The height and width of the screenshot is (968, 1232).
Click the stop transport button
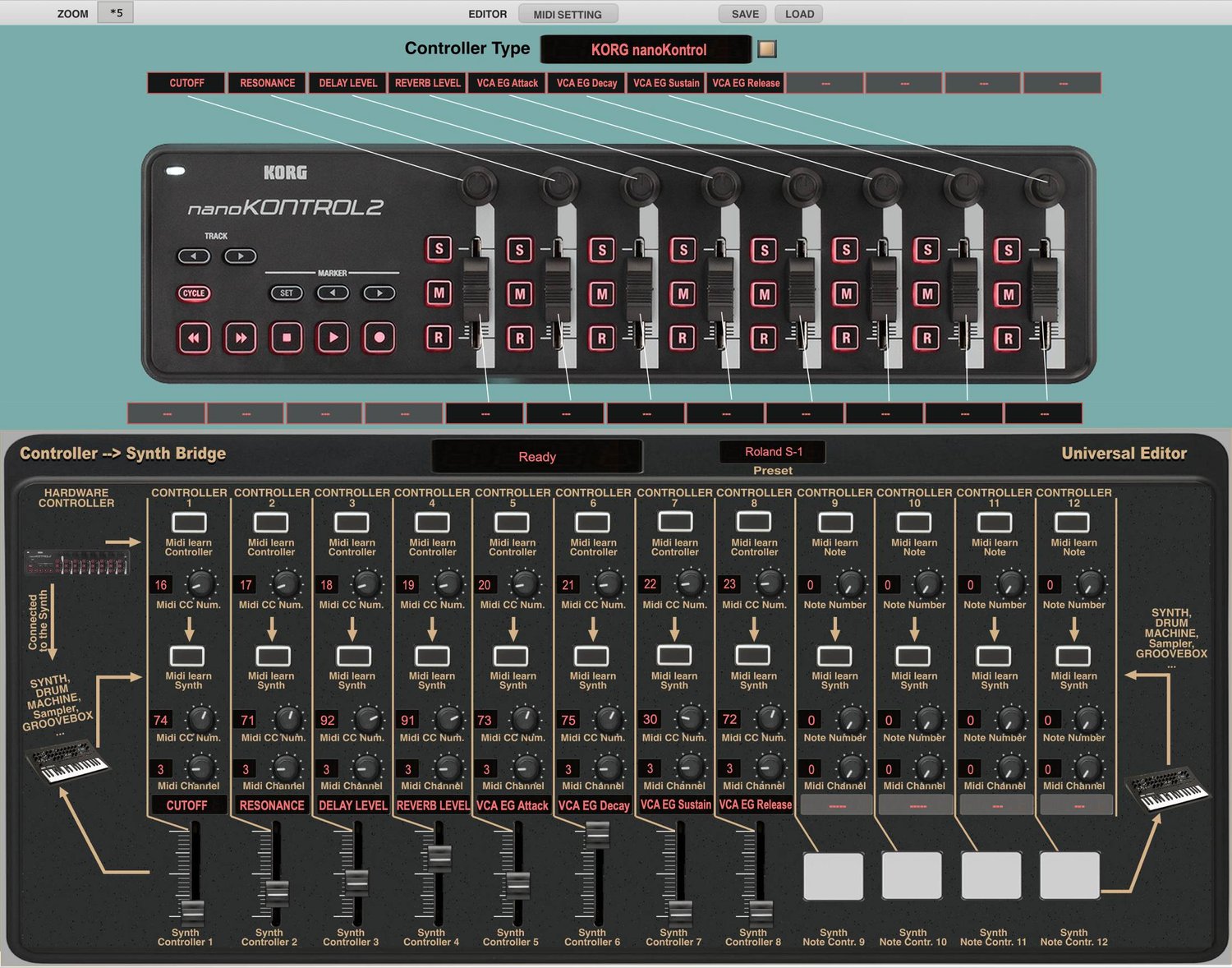click(287, 337)
